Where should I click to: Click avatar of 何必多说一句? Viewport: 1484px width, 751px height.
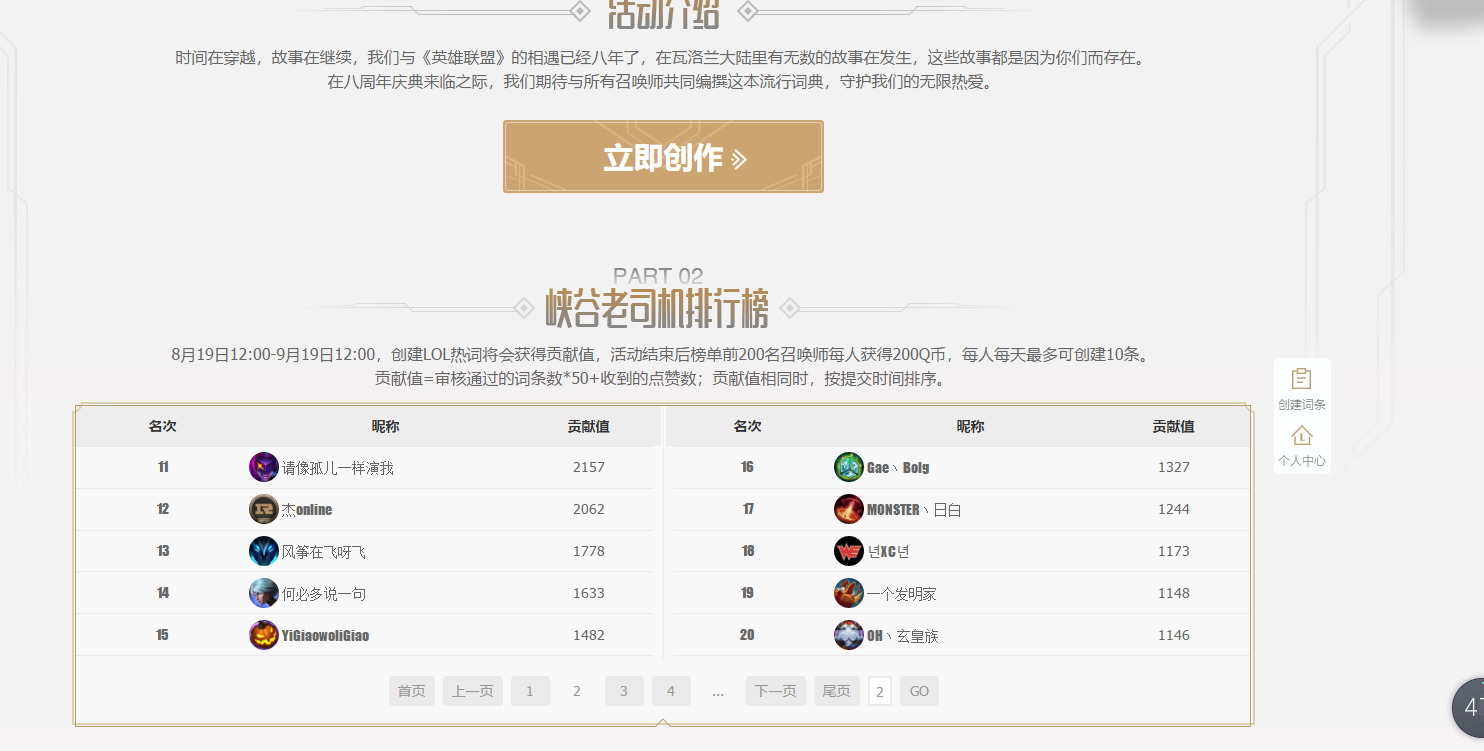264,593
